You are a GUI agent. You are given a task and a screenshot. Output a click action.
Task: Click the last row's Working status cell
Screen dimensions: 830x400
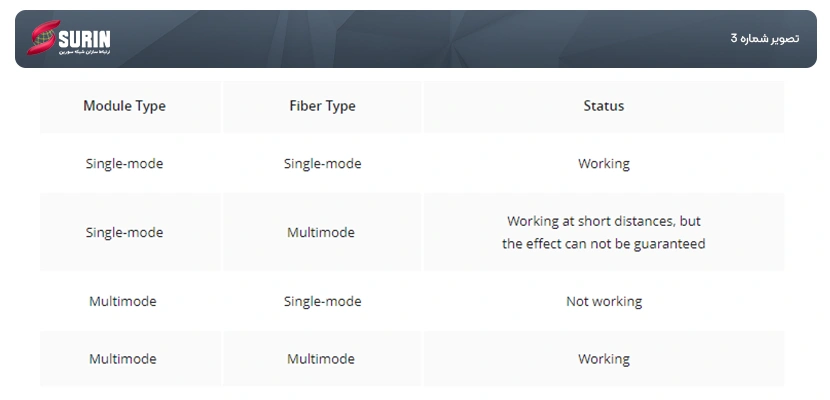(603, 359)
